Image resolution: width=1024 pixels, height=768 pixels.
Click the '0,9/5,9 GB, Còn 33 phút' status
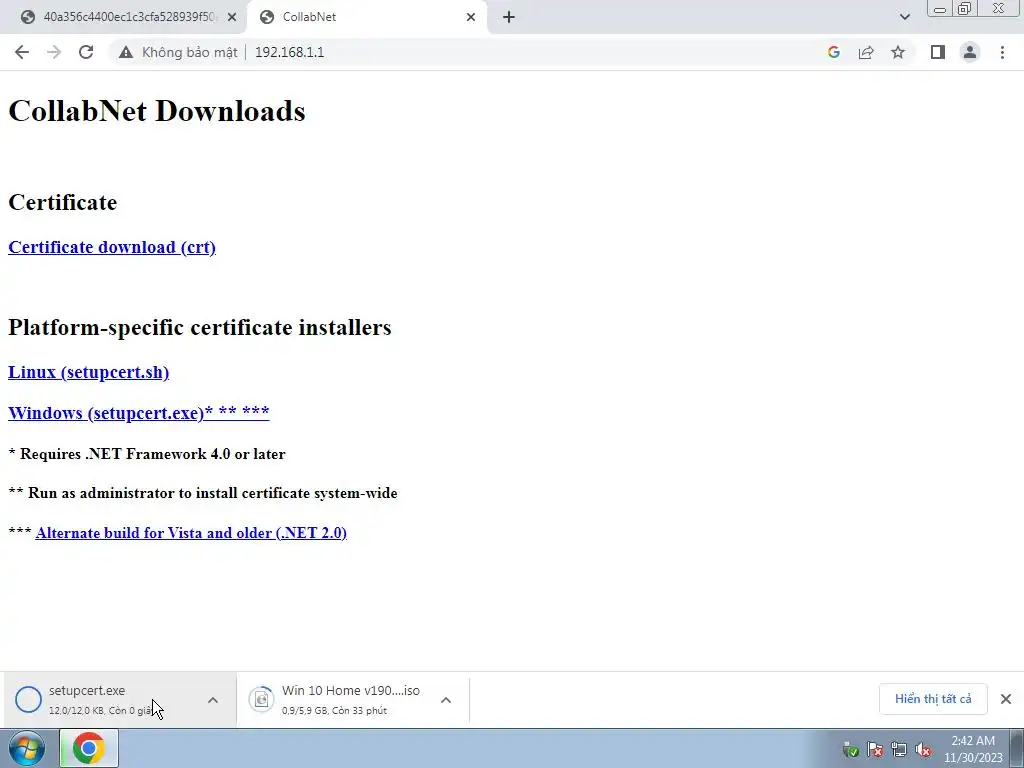[x=334, y=711]
